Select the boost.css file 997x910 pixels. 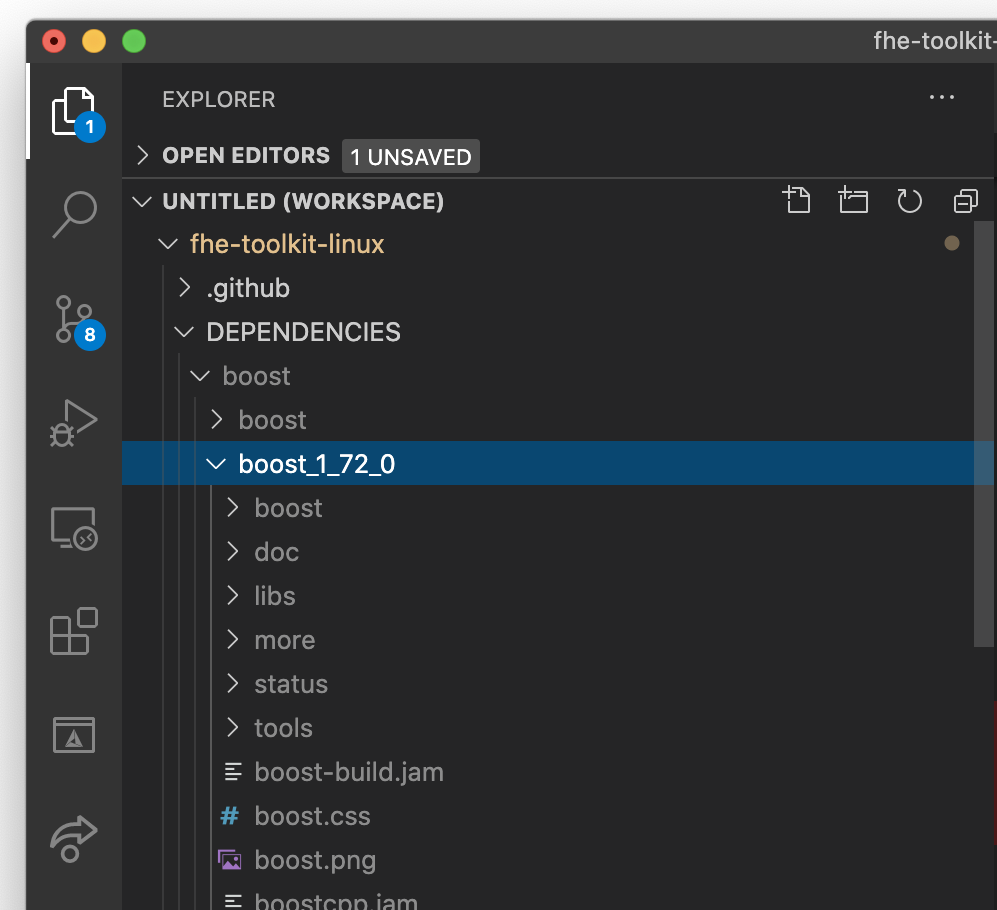(x=312, y=815)
